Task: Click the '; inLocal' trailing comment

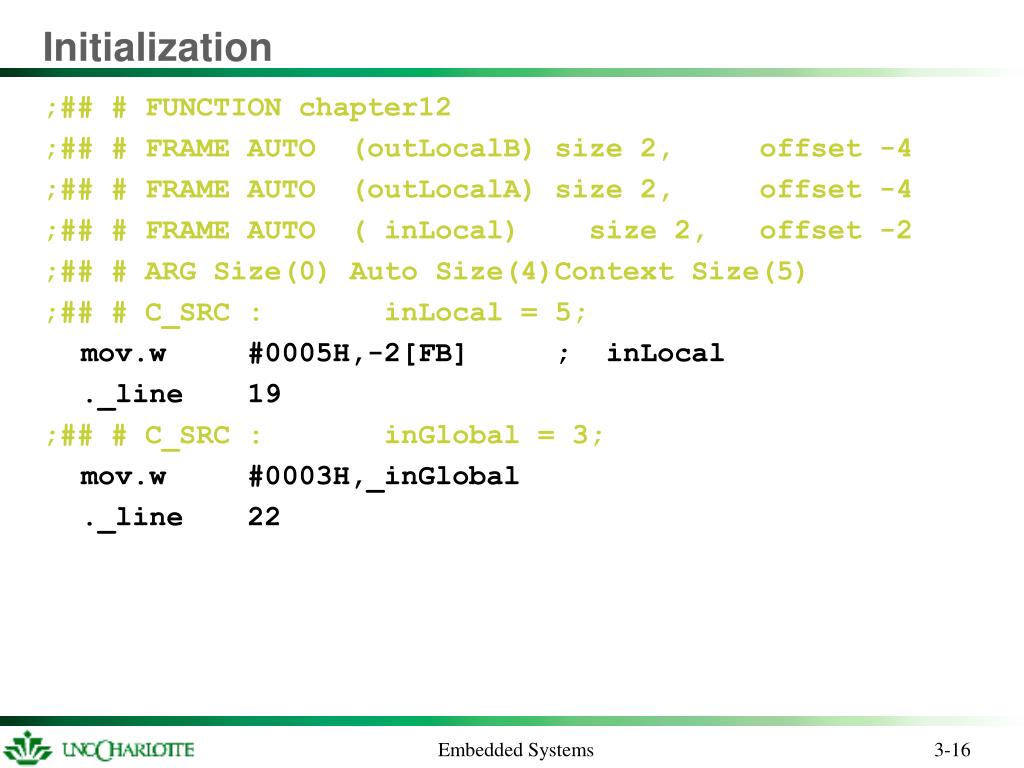Action: tap(641, 354)
